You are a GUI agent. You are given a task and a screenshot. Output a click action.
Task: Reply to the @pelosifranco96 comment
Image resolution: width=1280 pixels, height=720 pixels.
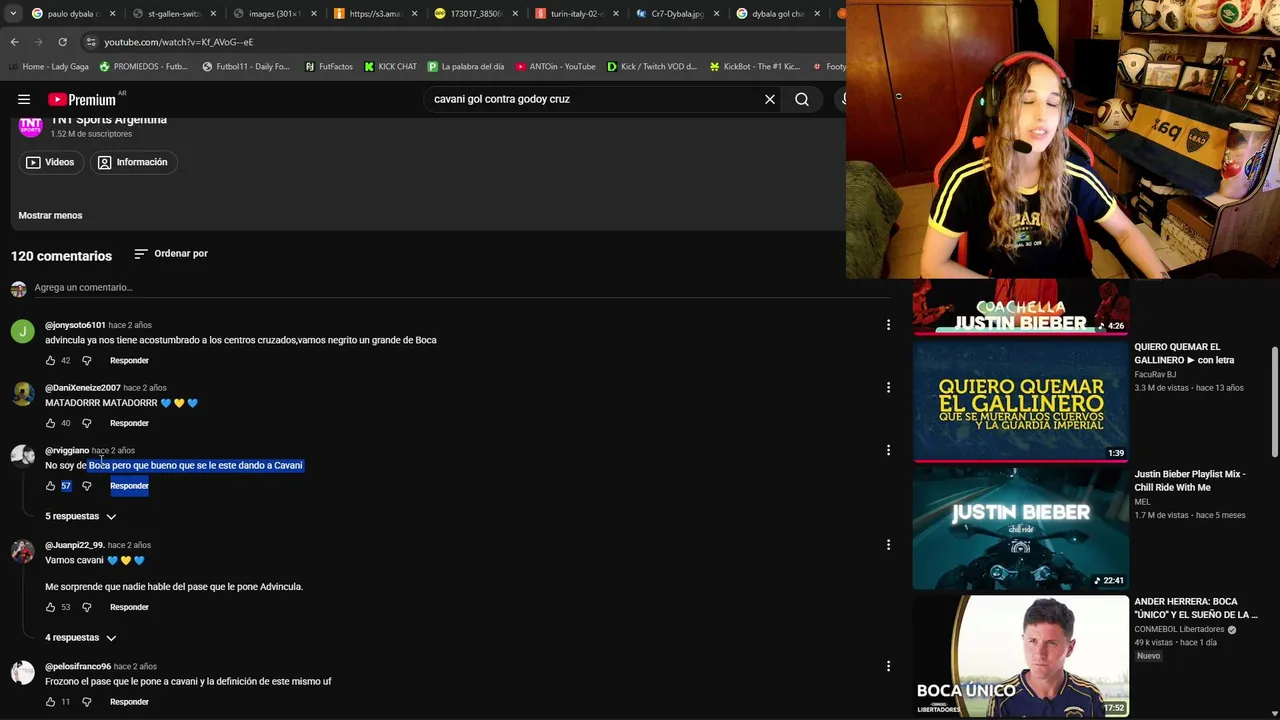point(129,702)
